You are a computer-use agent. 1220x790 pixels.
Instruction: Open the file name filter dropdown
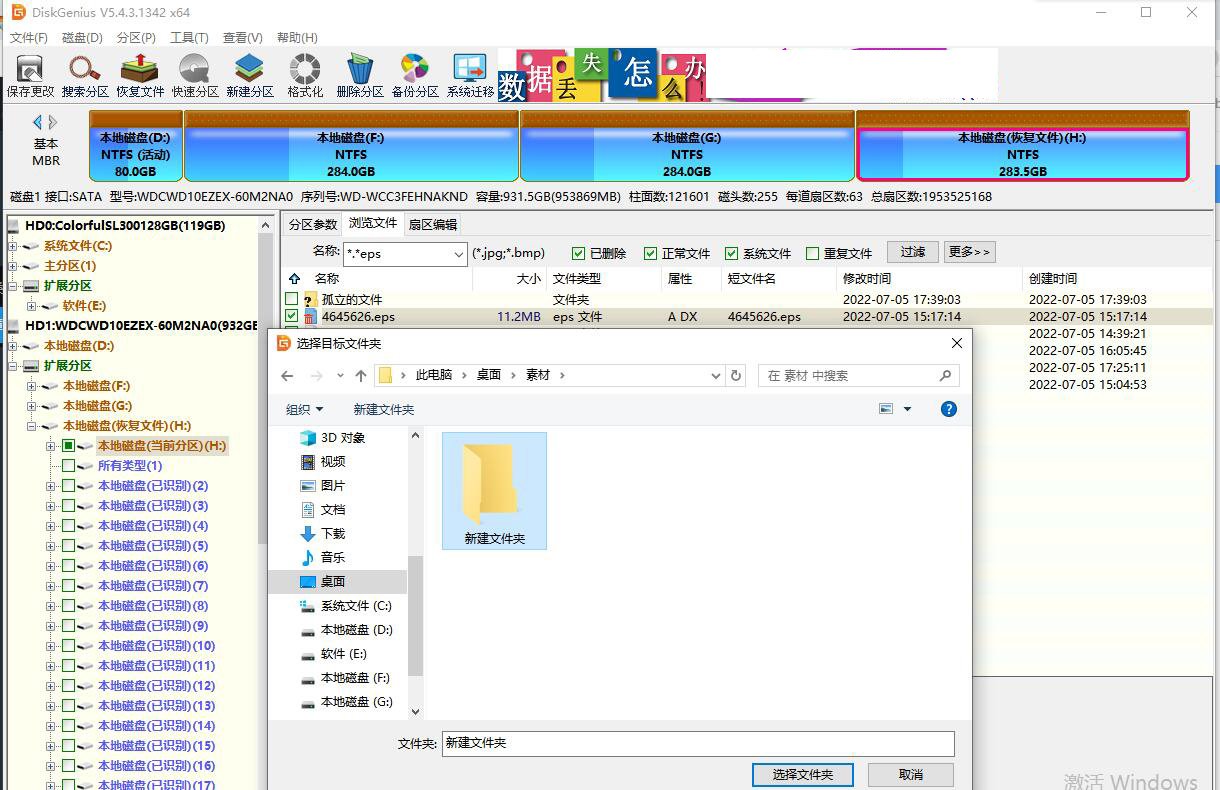pyautogui.click(x=458, y=254)
